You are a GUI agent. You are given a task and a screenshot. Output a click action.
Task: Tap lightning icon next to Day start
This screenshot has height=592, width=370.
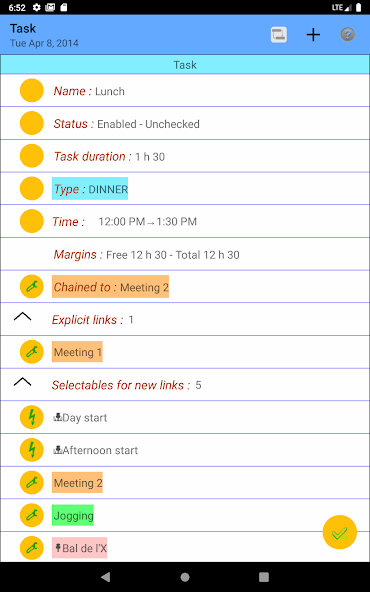(x=32, y=417)
